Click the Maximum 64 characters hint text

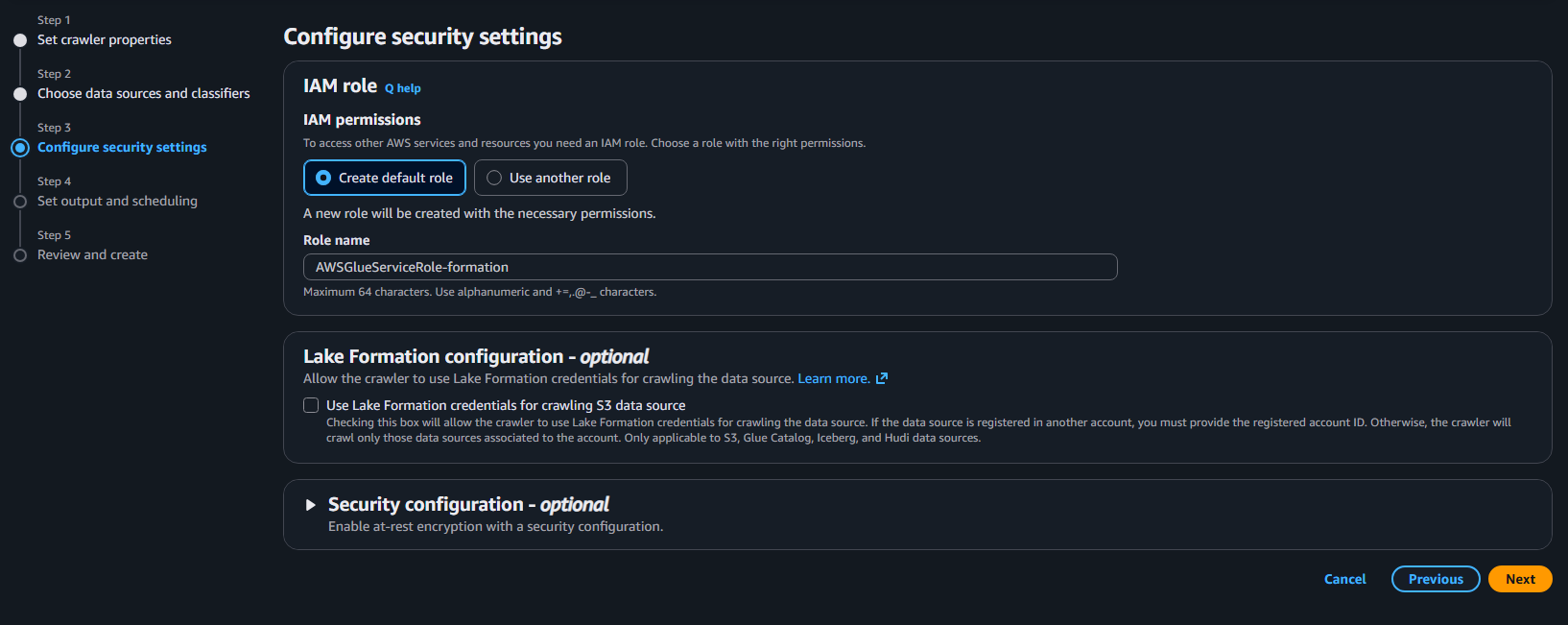pos(480,292)
